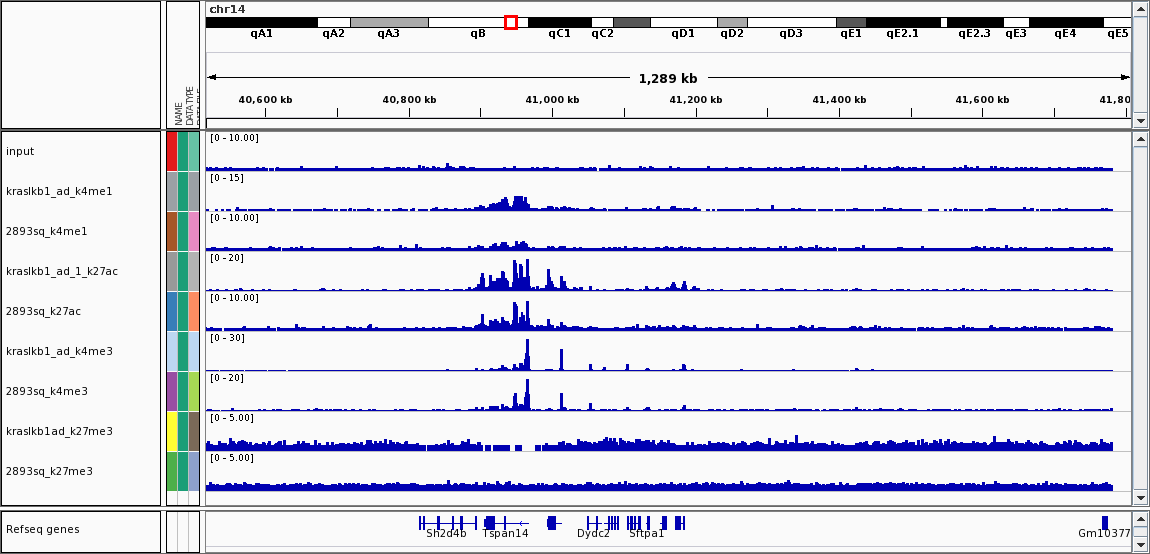The image size is (1150, 554).
Task: Click the 41,000 kb ruler position
Action: pyautogui.click(x=552, y=100)
